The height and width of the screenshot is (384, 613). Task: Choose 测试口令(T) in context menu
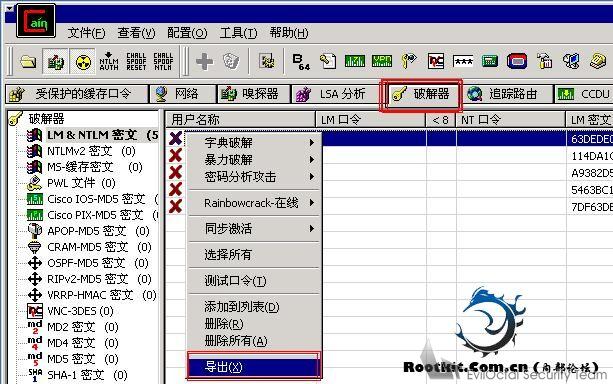pyautogui.click(x=255, y=281)
